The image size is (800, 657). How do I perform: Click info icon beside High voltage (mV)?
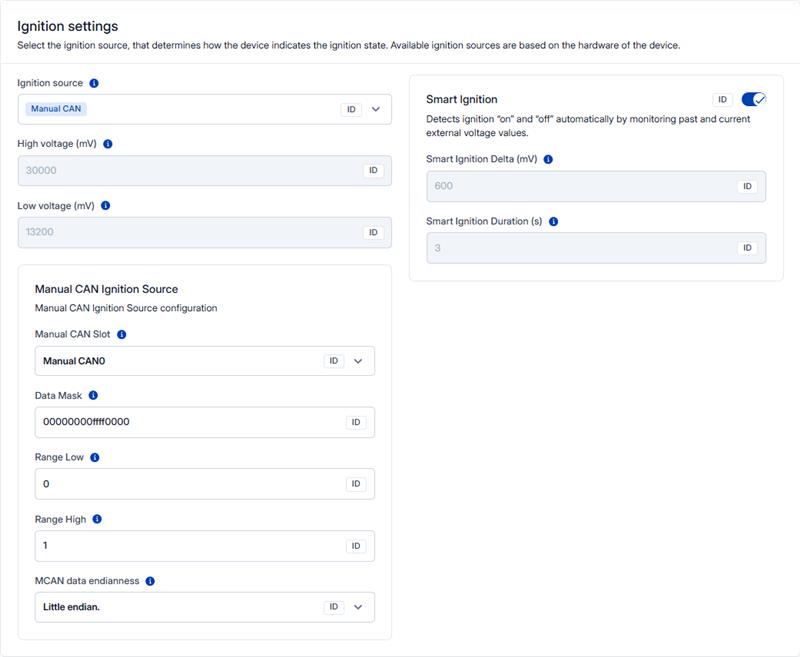point(108,144)
